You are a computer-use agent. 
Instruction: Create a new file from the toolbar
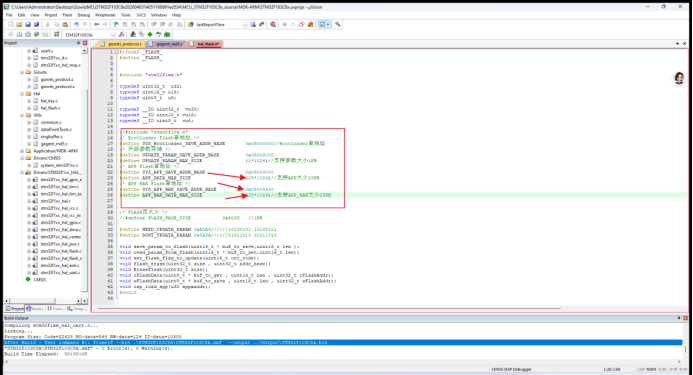(11, 24)
